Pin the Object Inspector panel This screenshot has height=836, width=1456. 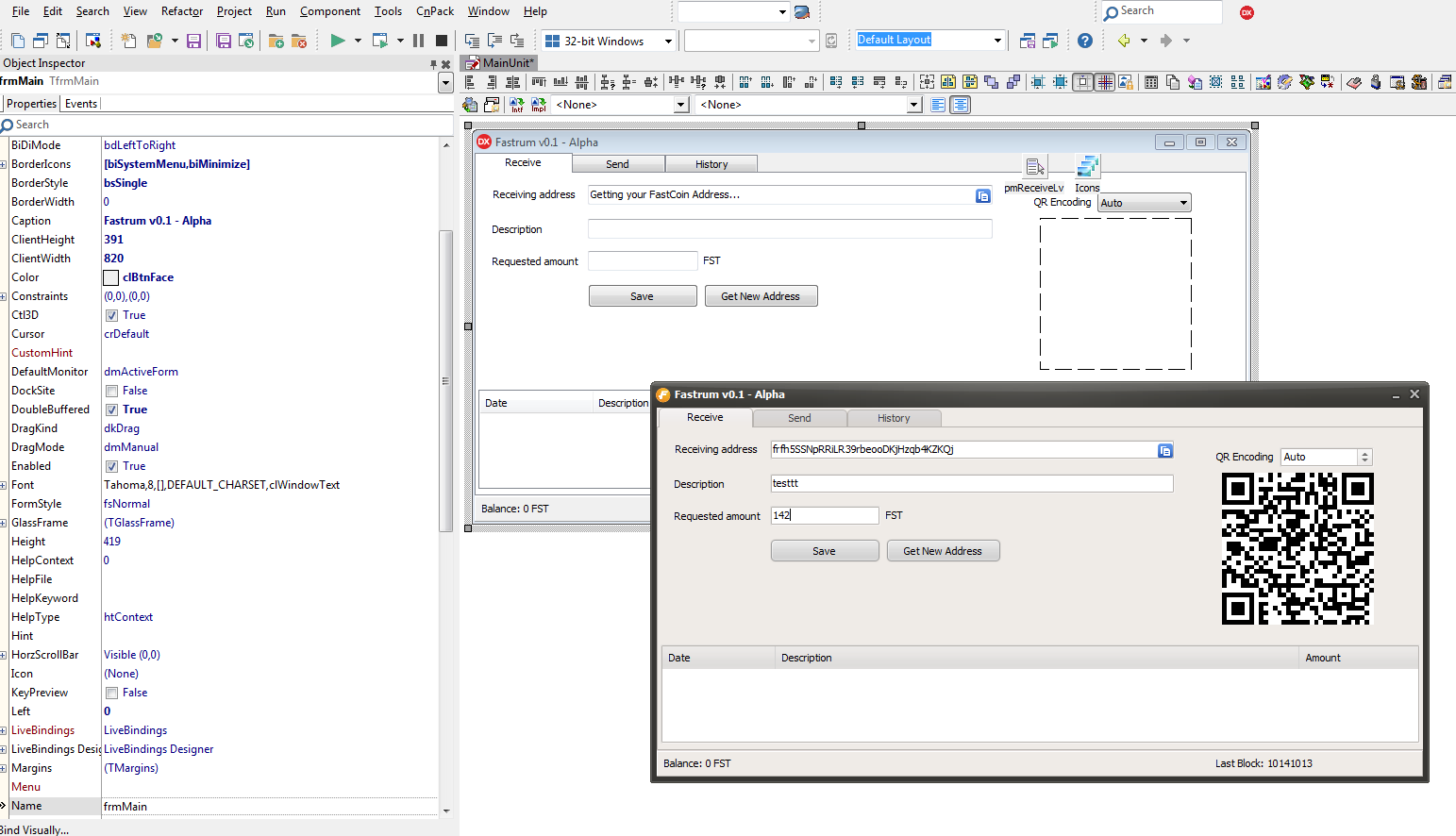[x=434, y=64]
